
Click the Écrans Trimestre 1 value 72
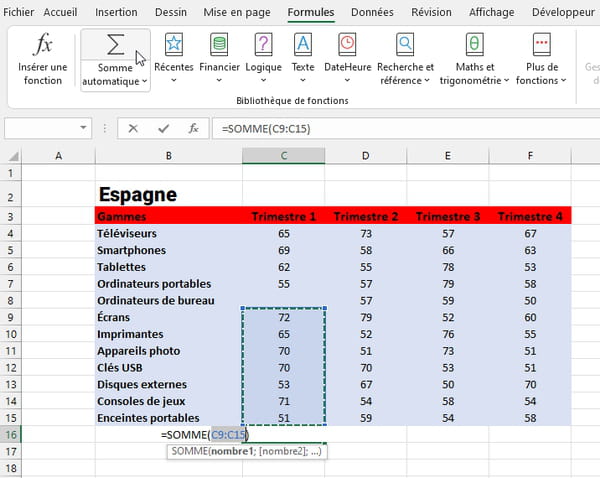click(x=284, y=318)
